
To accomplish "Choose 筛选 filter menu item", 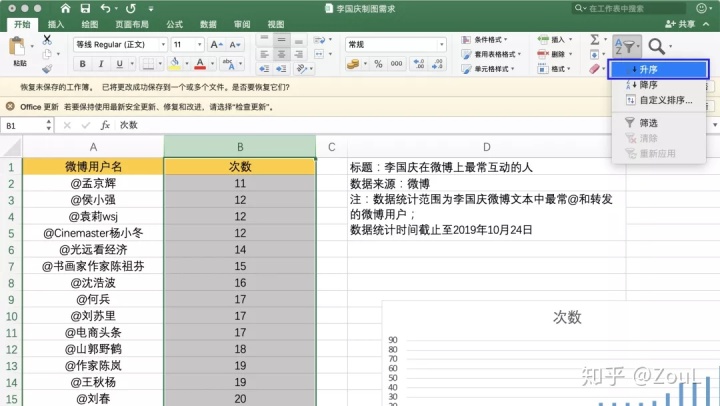I will pos(658,123).
